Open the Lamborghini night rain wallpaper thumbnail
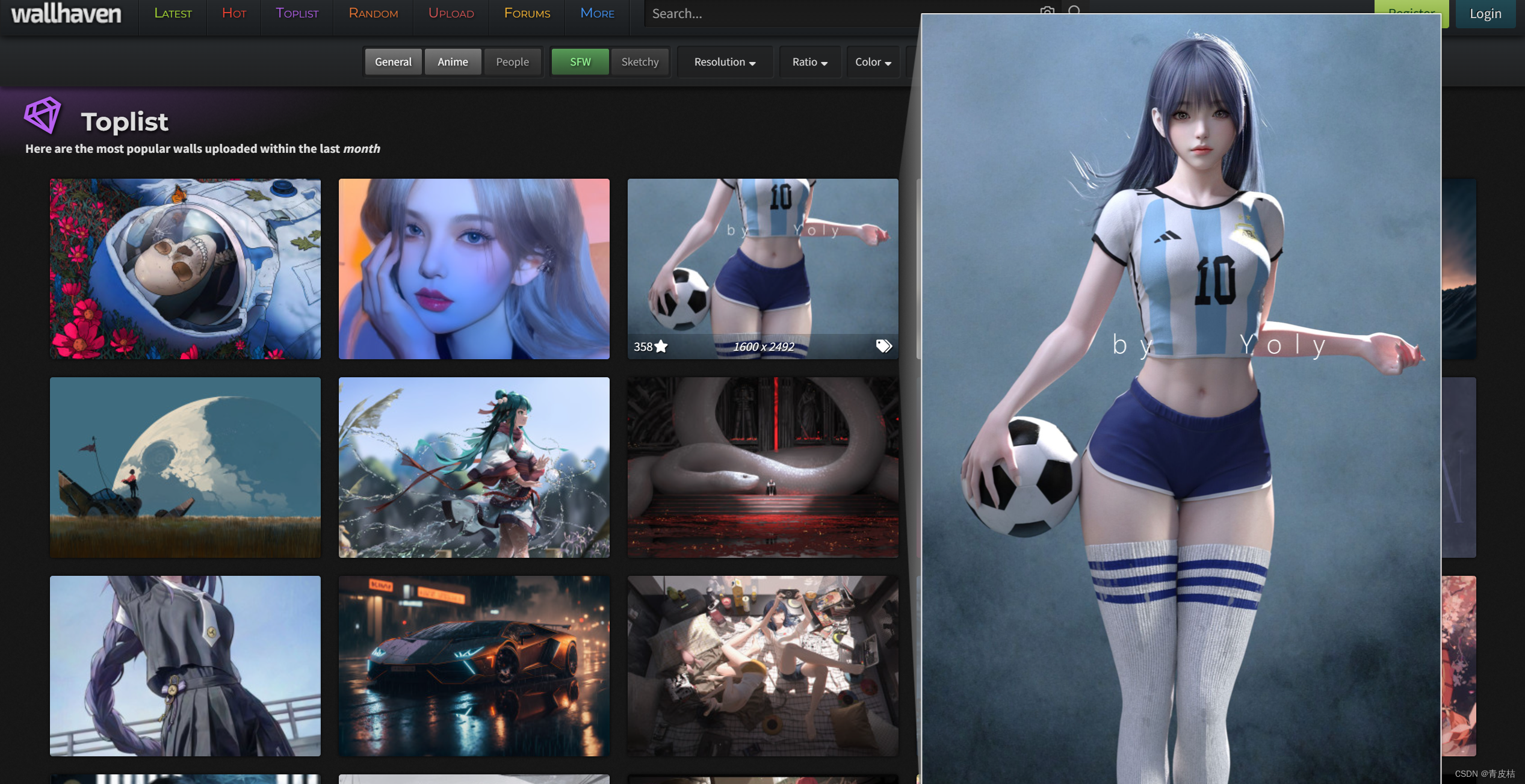The image size is (1525, 784). tap(474, 665)
